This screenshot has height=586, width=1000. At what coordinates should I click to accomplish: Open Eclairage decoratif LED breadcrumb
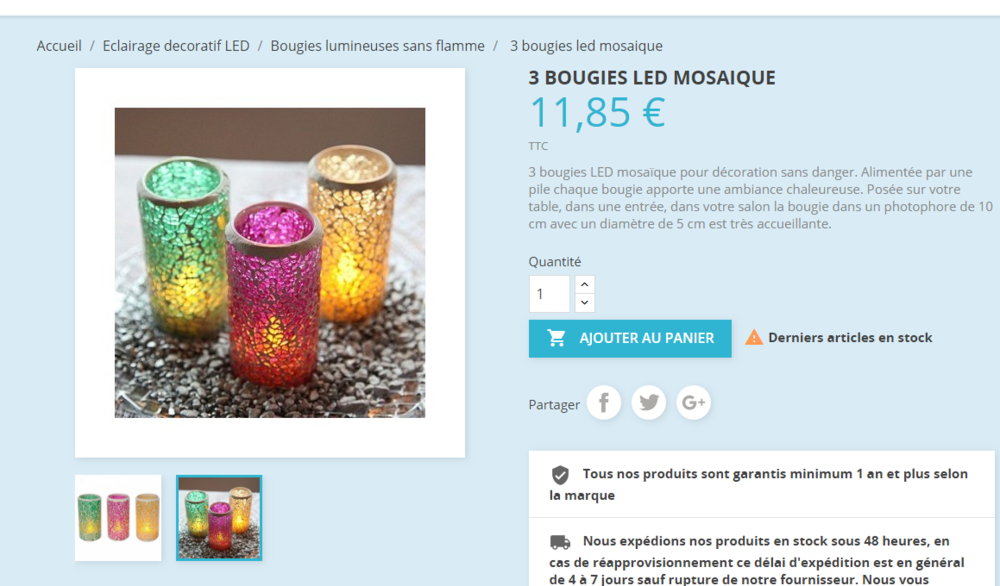pyautogui.click(x=176, y=46)
